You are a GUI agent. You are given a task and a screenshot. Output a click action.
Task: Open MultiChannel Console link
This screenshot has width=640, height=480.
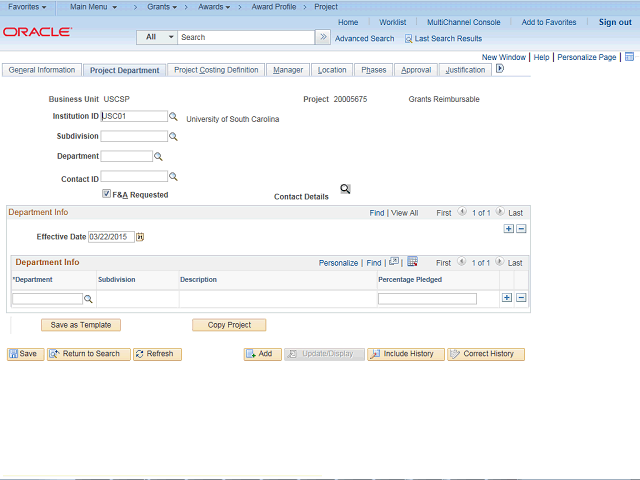tap(463, 22)
